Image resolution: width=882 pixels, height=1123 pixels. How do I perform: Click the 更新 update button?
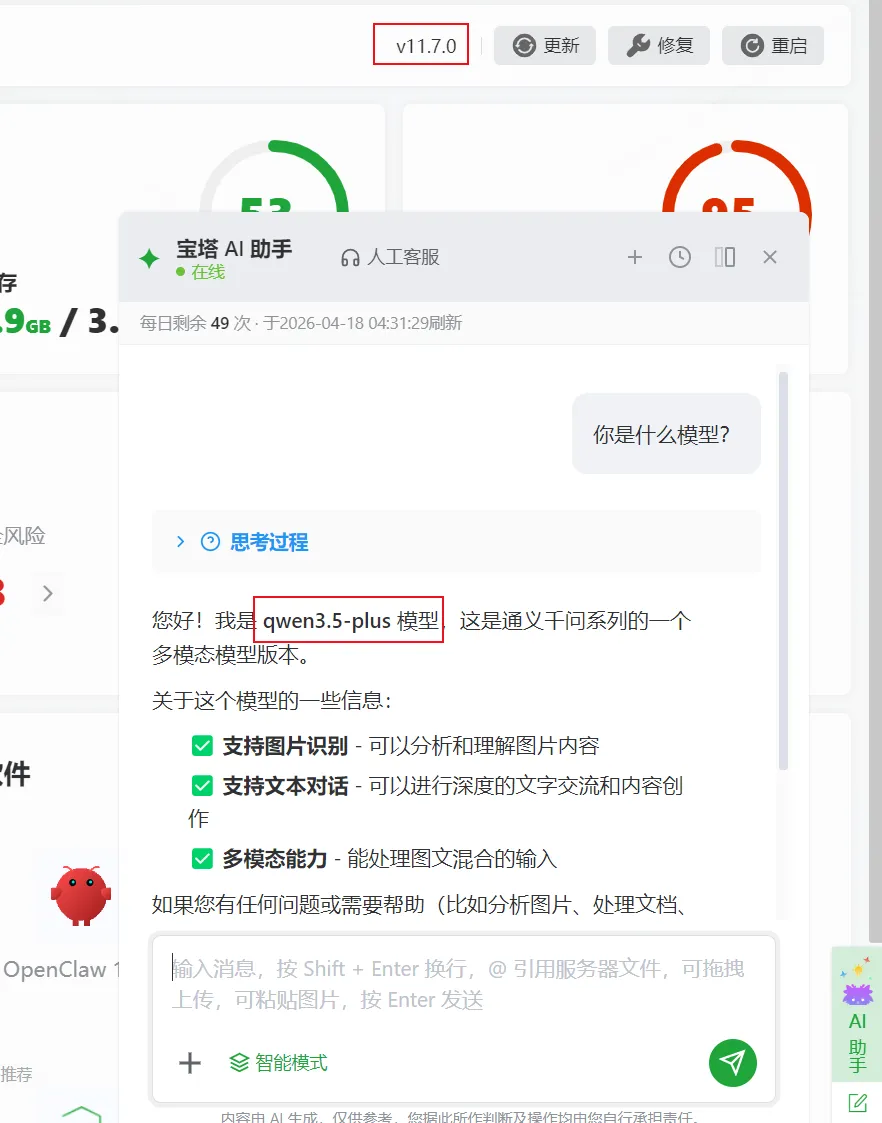545,46
